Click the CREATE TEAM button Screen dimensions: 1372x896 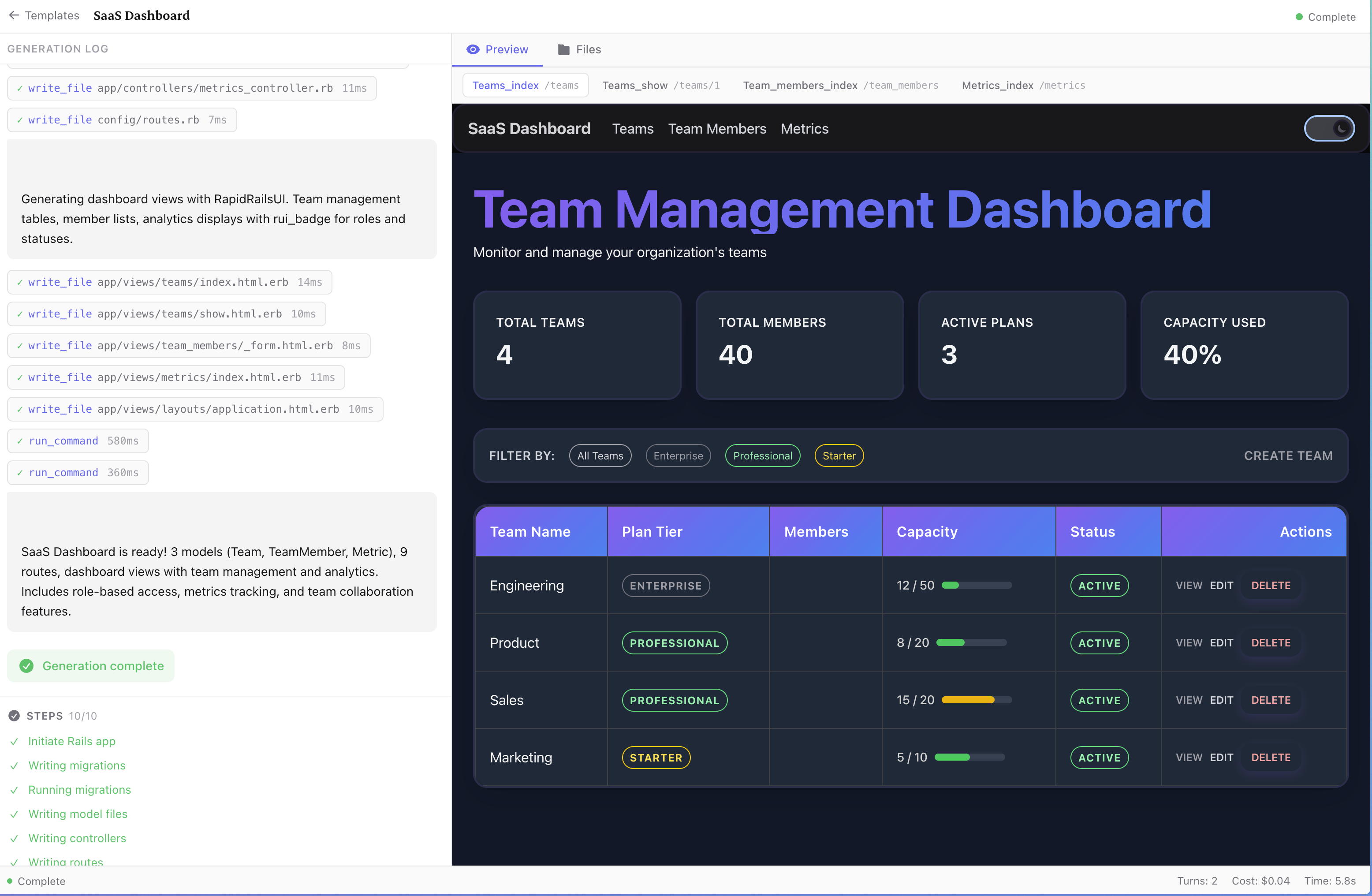pos(1288,455)
